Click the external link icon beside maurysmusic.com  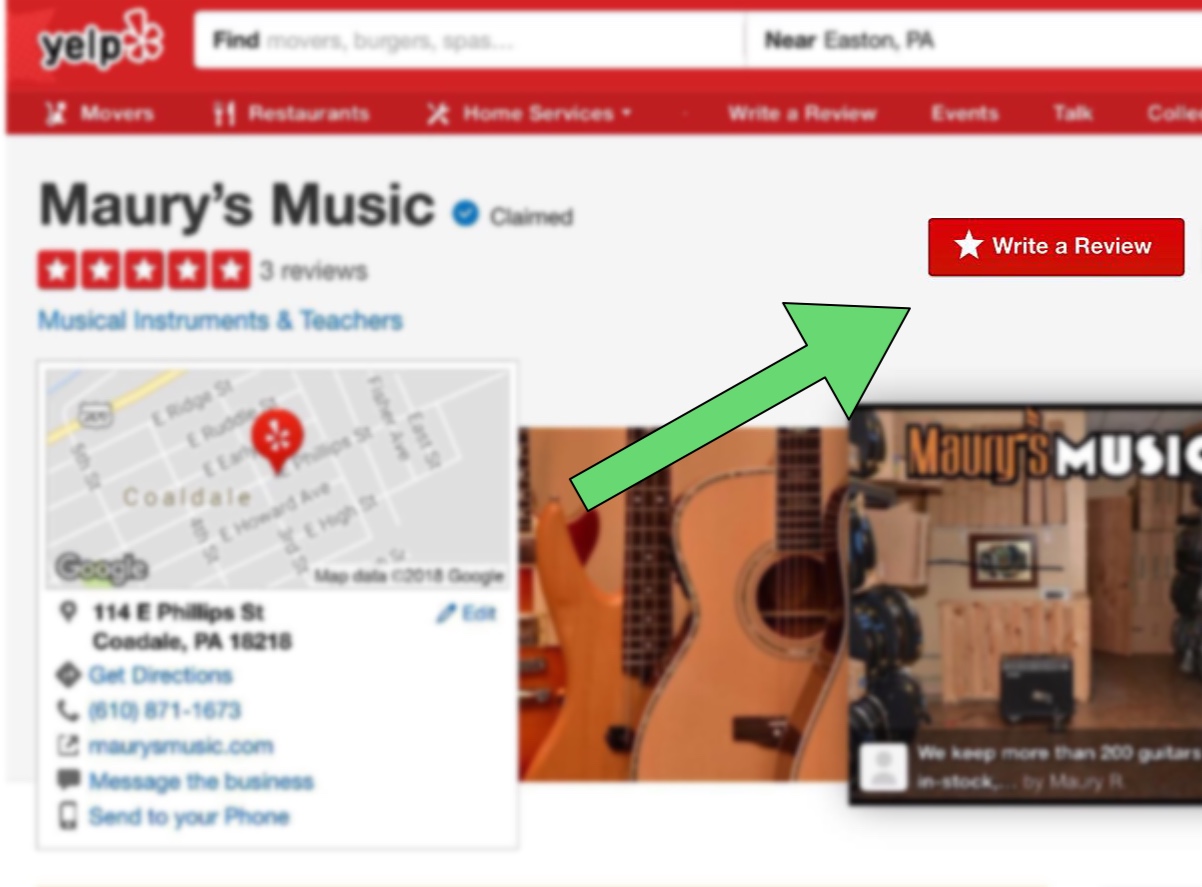pyautogui.click(x=68, y=746)
